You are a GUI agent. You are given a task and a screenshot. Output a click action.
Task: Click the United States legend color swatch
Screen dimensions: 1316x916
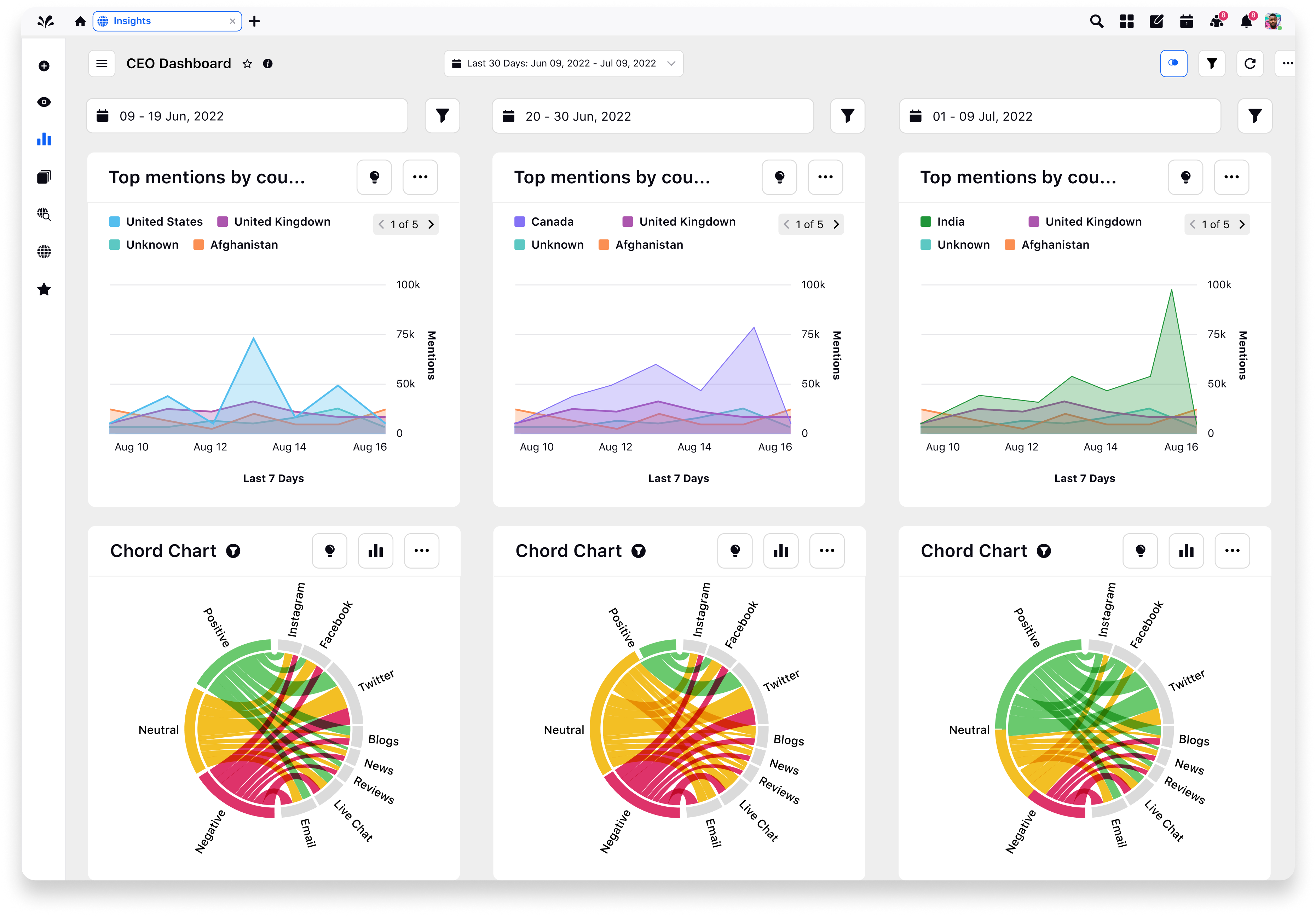pyautogui.click(x=115, y=222)
